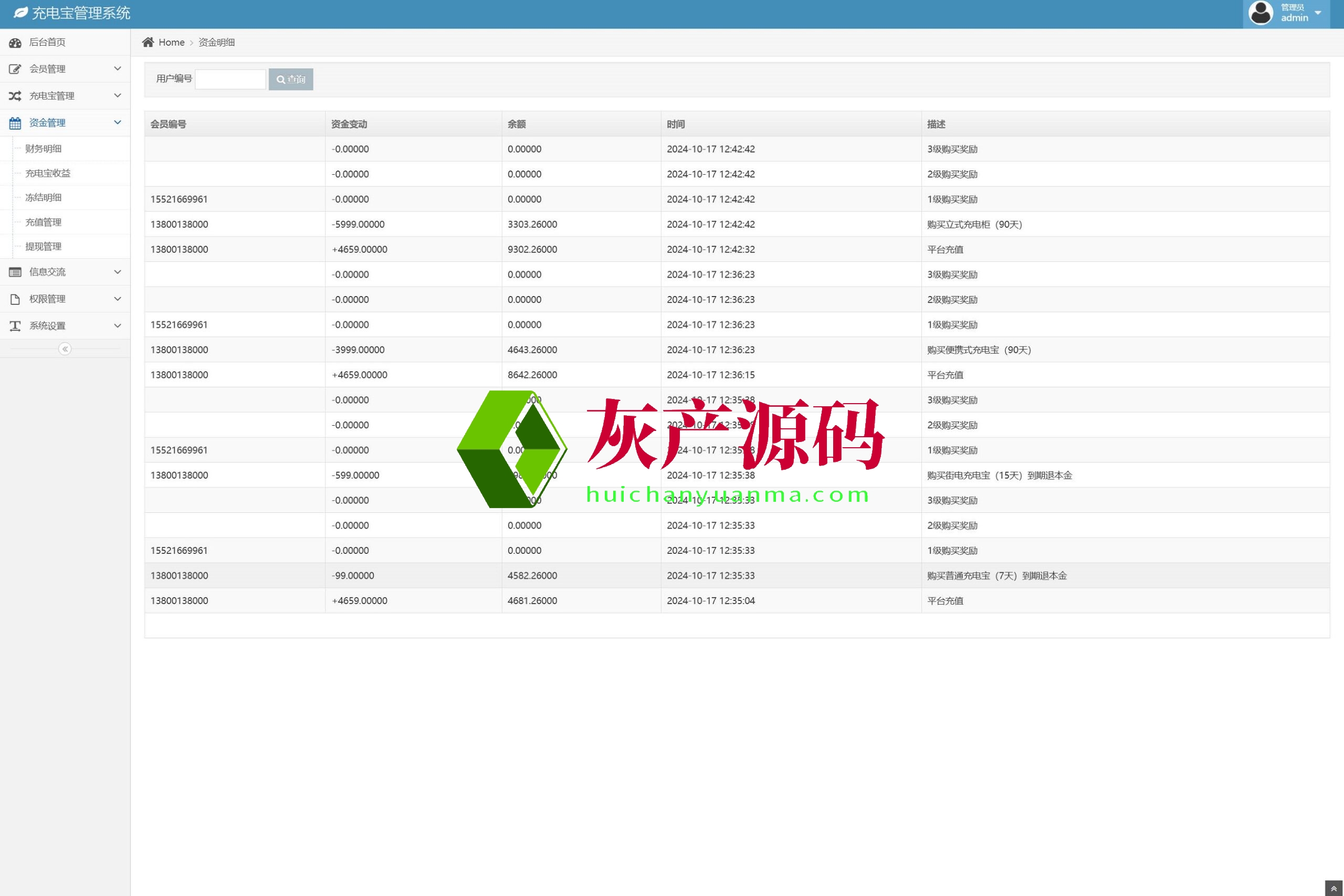Image resolution: width=1344 pixels, height=896 pixels.
Task: Expand the 系统设置 menu chevron
Action: click(x=117, y=326)
